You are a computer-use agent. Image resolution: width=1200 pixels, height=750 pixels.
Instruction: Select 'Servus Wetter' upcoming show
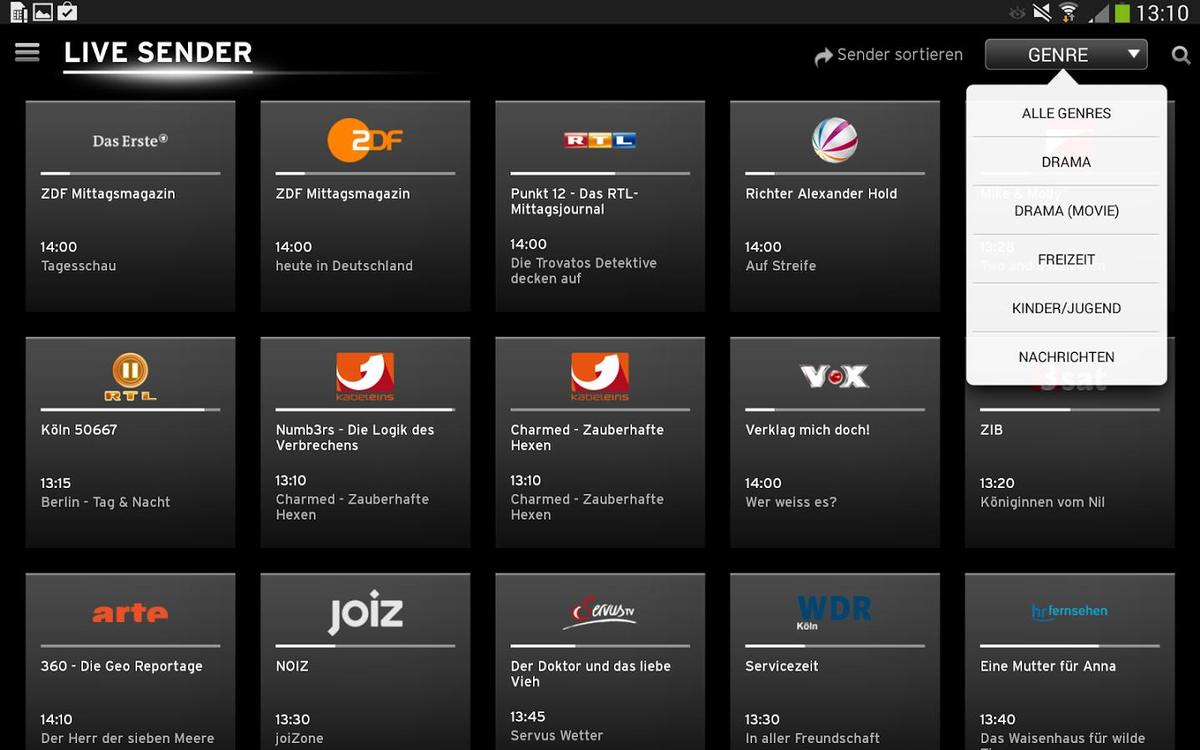click(x=556, y=736)
